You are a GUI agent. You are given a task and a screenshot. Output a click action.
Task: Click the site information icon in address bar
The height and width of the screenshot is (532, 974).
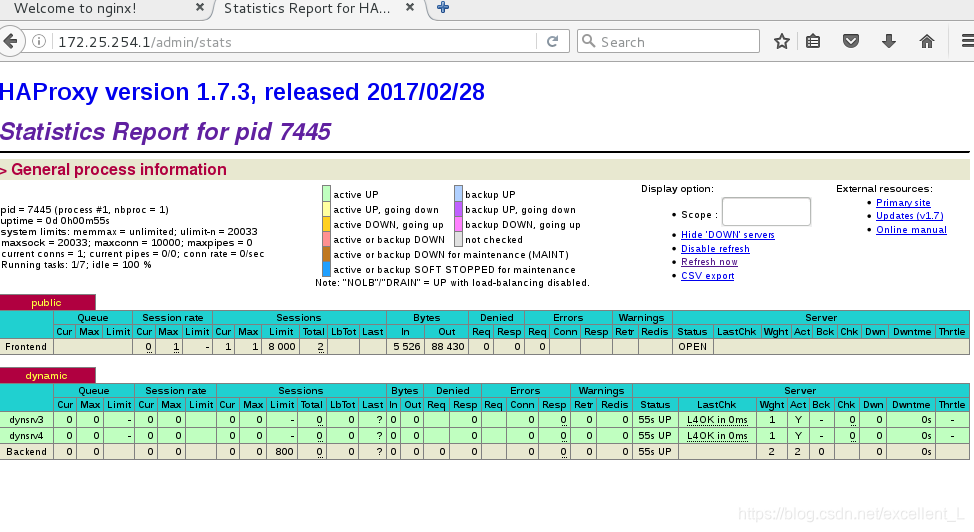(39, 42)
